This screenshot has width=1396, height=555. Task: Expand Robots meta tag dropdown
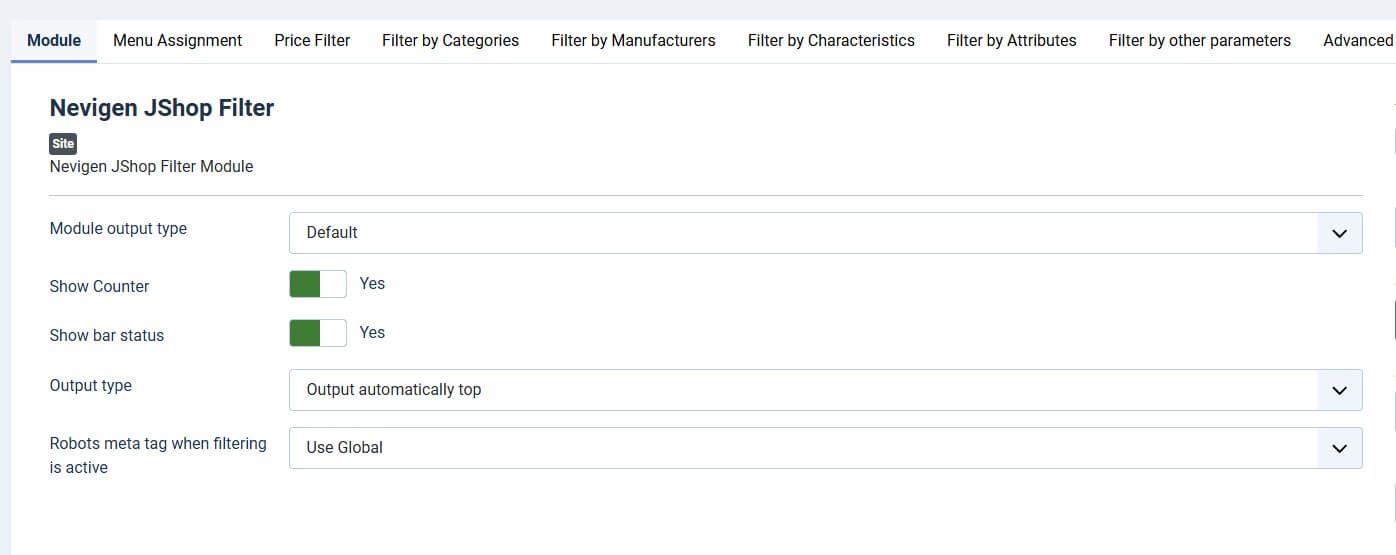(x=800, y=448)
